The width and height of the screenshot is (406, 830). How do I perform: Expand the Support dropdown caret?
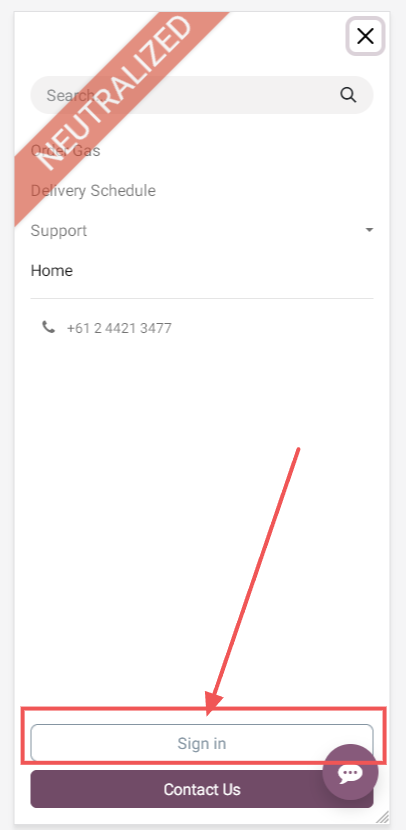point(369,230)
